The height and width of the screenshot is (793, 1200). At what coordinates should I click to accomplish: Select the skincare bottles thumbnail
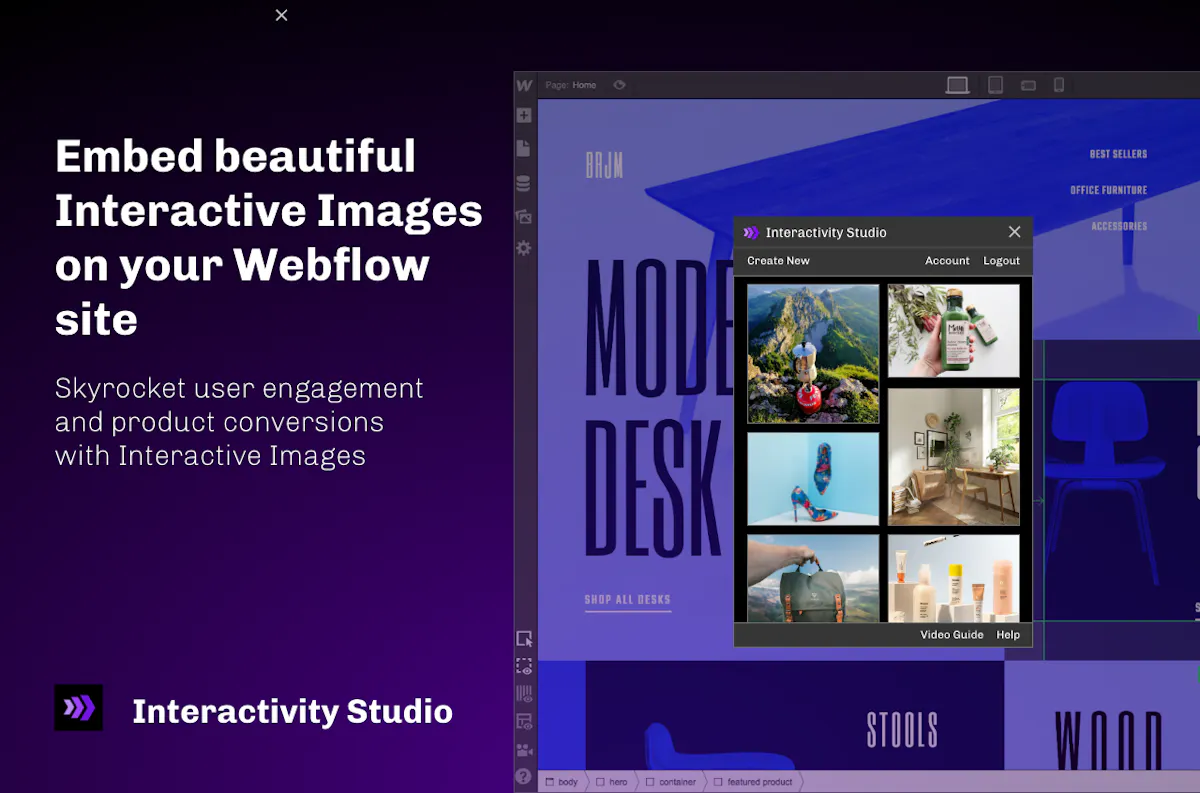954,578
